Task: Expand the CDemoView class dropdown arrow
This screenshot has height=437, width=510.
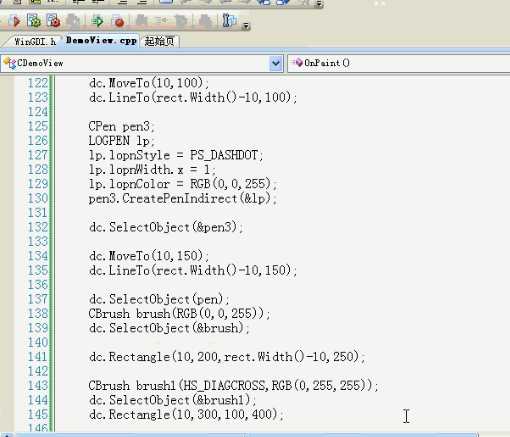Action: tap(276, 63)
